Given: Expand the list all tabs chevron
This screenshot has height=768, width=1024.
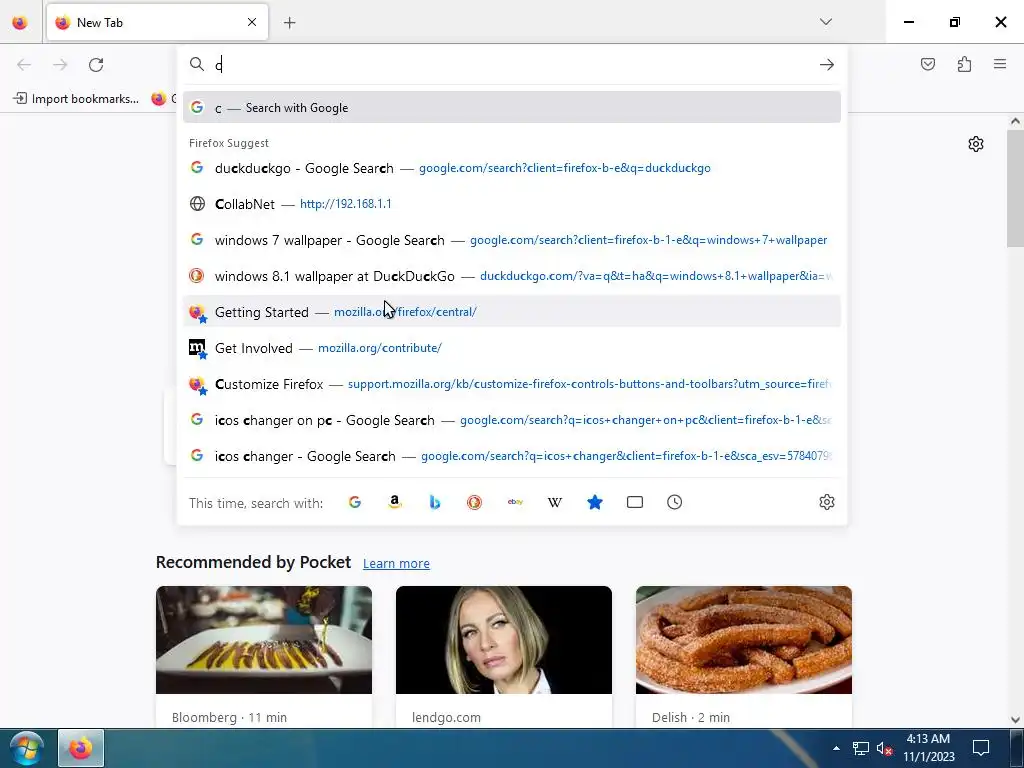Looking at the screenshot, I should (826, 22).
